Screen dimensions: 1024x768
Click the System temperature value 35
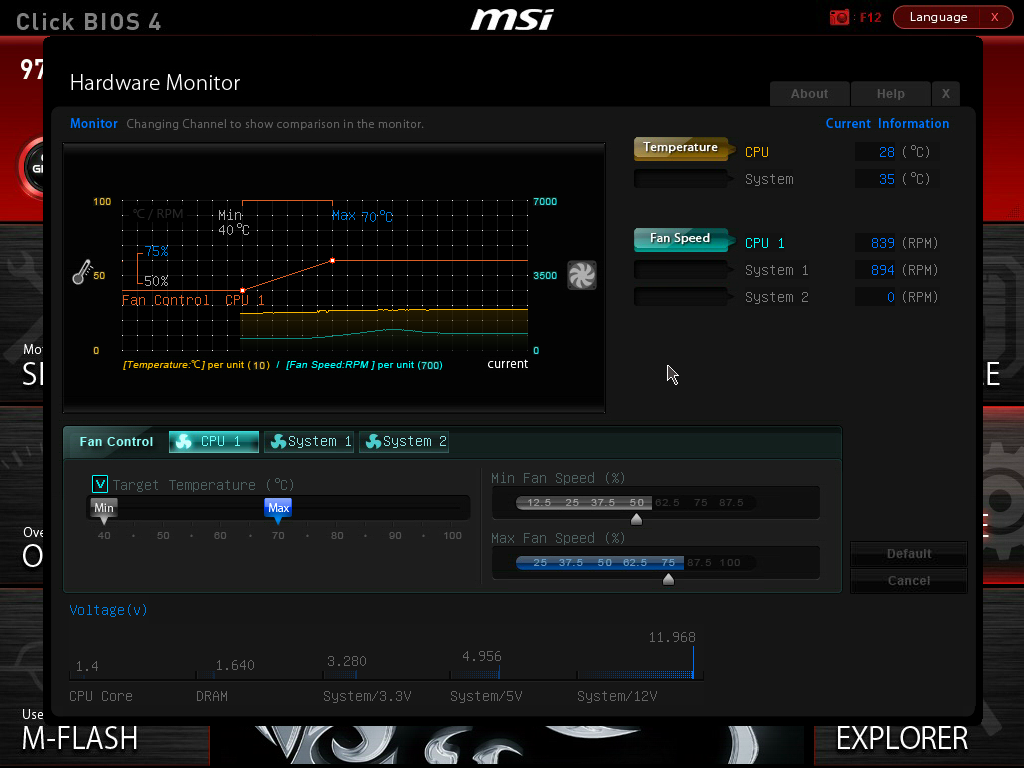886,179
